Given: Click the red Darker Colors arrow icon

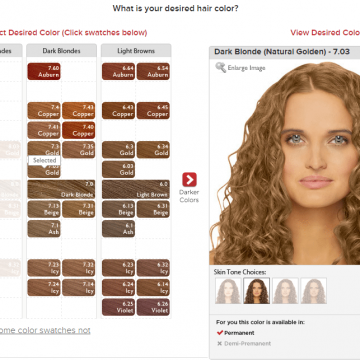Looking at the screenshot, I should click(189, 179).
